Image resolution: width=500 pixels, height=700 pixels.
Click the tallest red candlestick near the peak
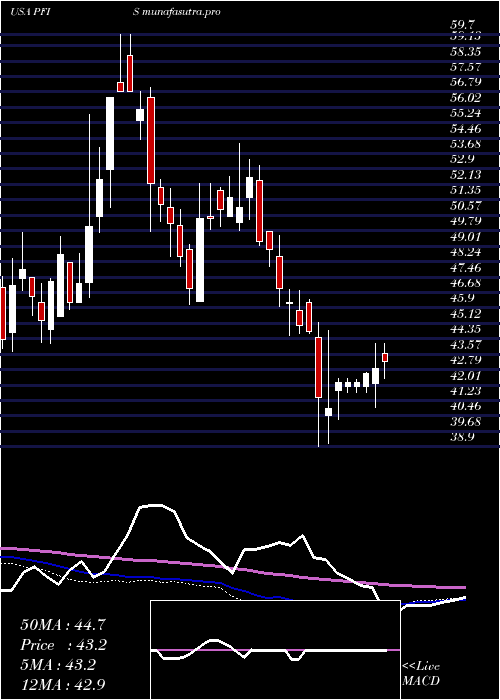151,140
